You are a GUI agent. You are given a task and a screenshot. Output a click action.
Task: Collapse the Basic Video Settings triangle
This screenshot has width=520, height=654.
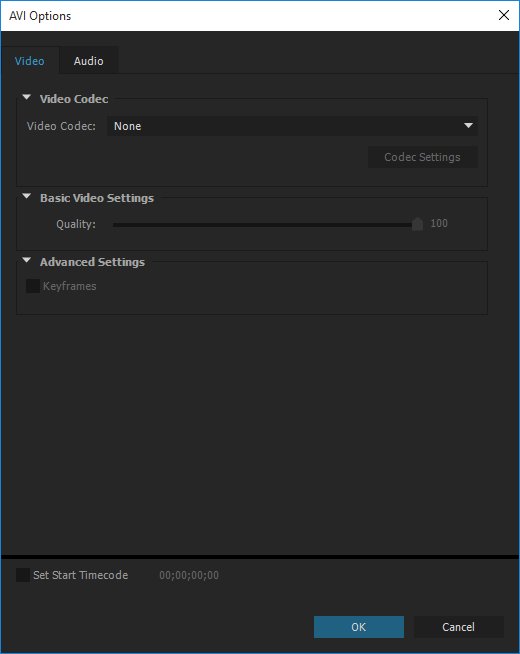tap(27, 196)
